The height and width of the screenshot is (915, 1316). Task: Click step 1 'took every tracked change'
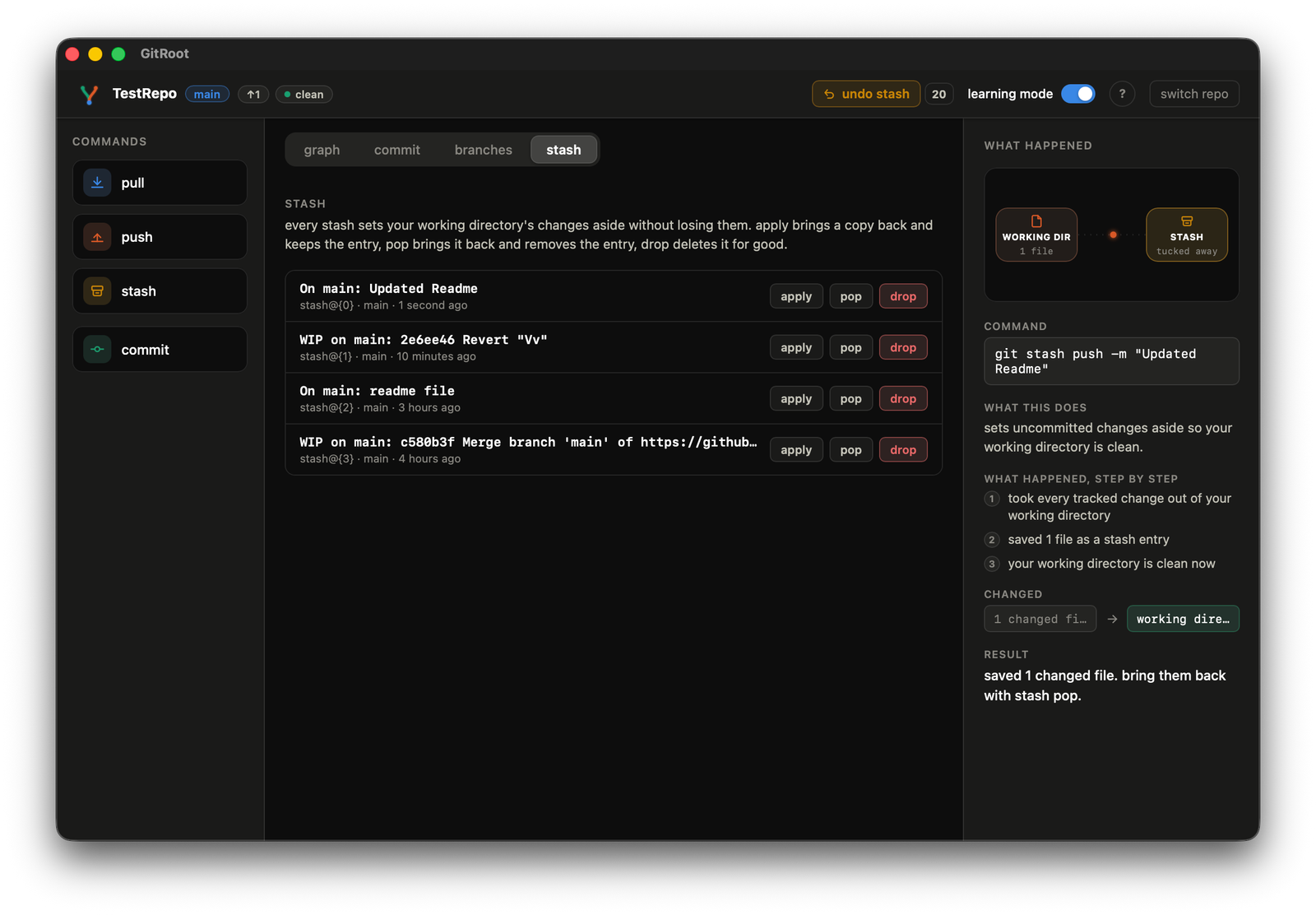[x=1119, y=507]
